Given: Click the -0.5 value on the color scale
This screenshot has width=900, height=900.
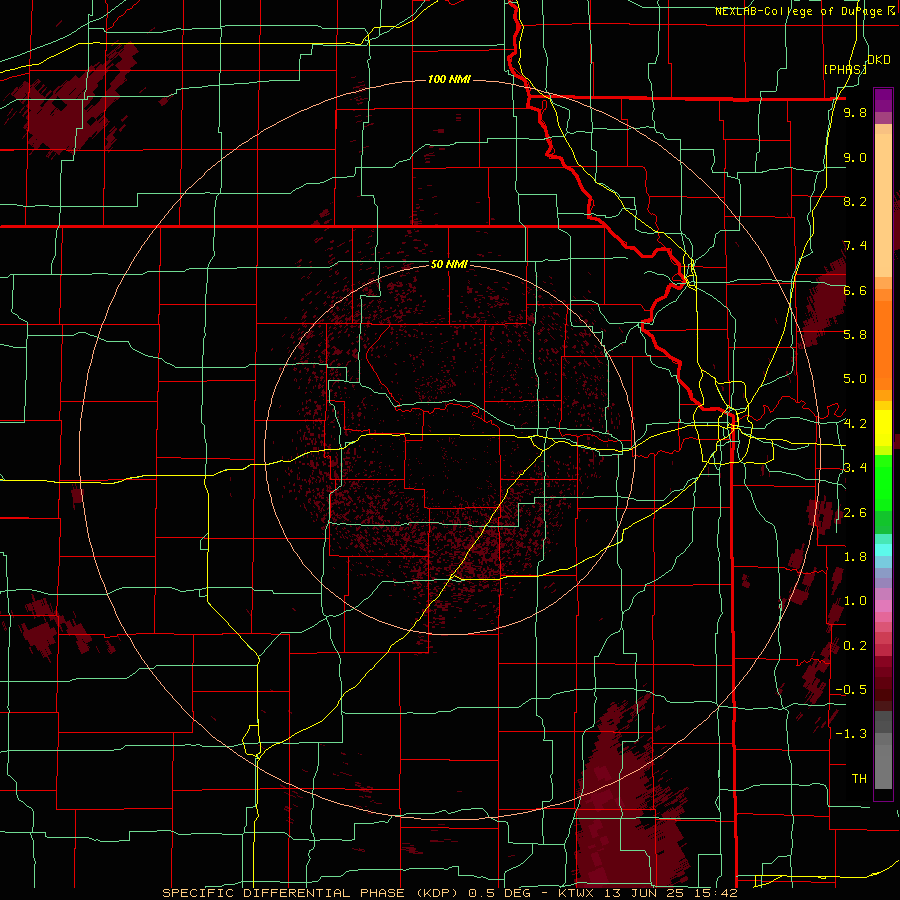Looking at the screenshot, I should [851, 690].
